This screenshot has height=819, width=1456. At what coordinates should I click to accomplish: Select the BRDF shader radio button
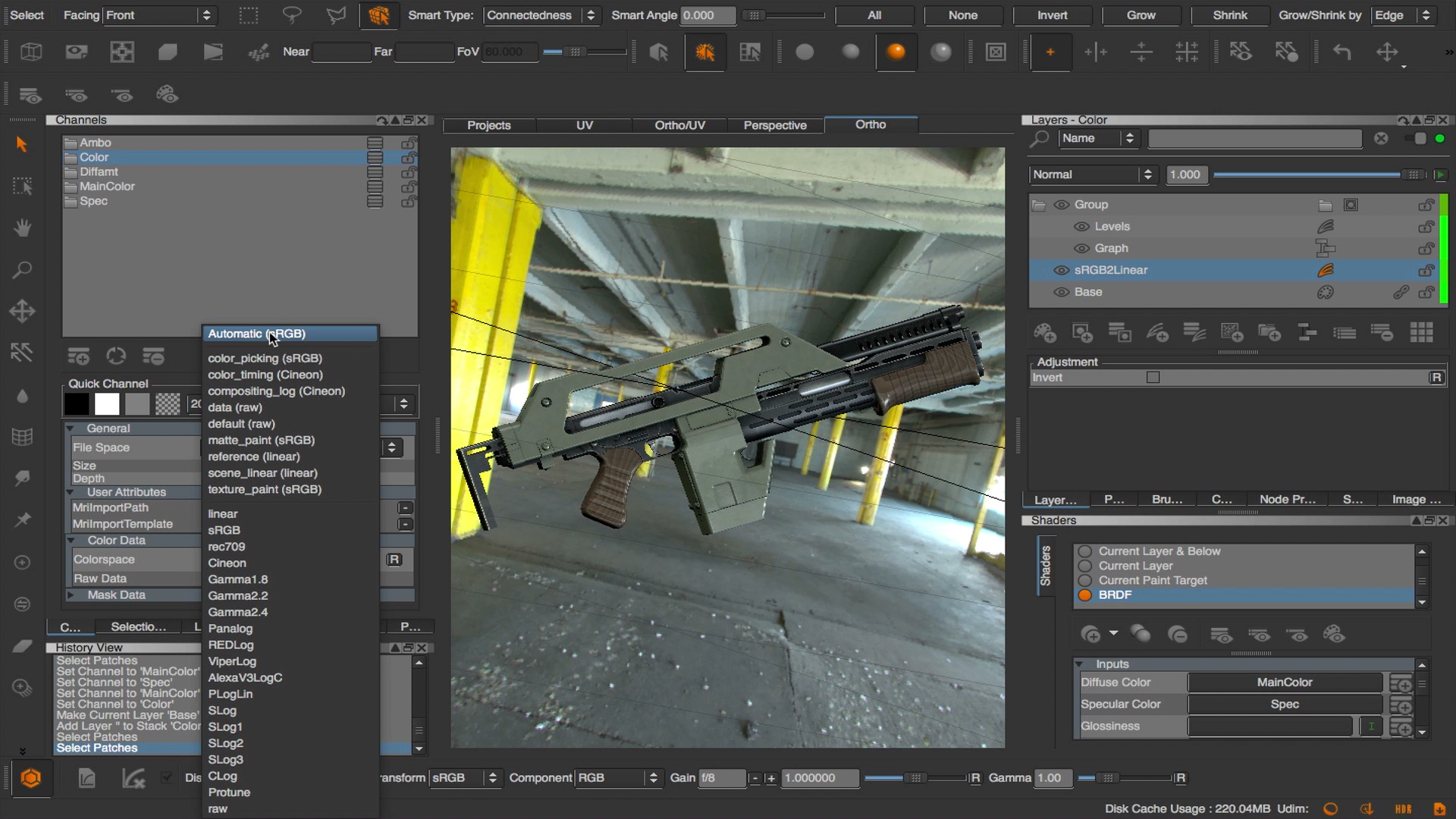pos(1084,595)
